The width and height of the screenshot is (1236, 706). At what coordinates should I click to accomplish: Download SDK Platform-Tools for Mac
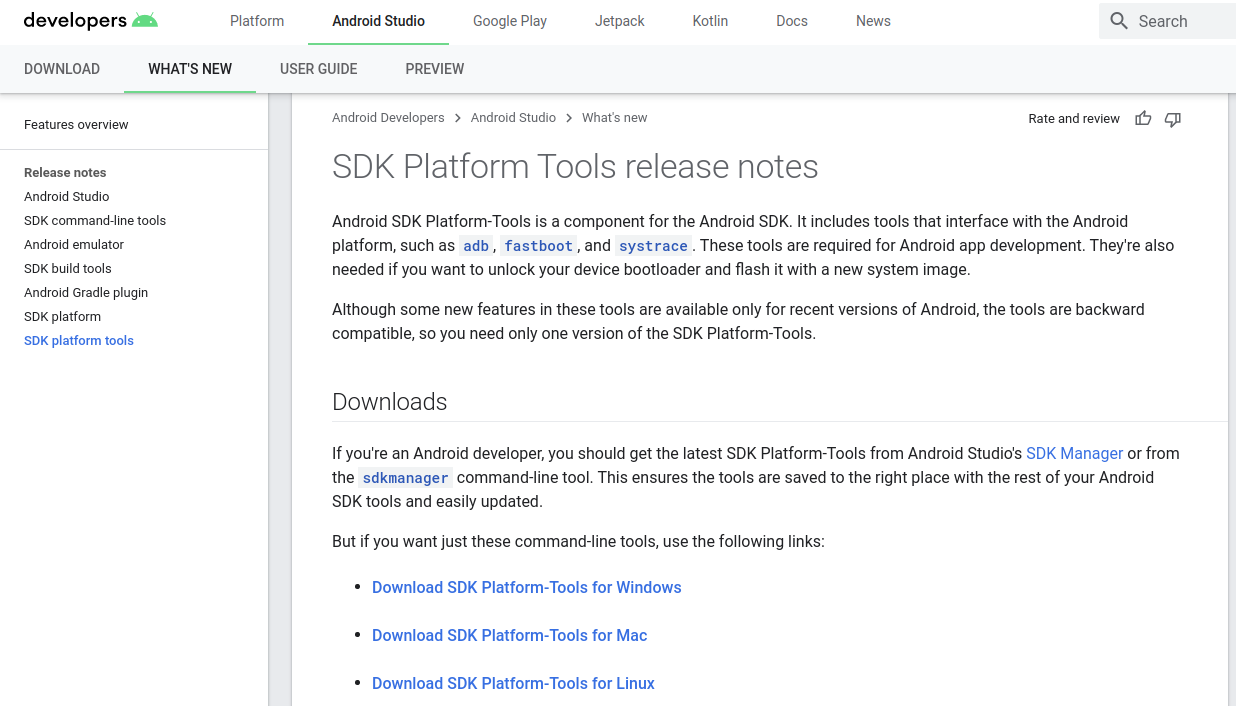(x=510, y=636)
